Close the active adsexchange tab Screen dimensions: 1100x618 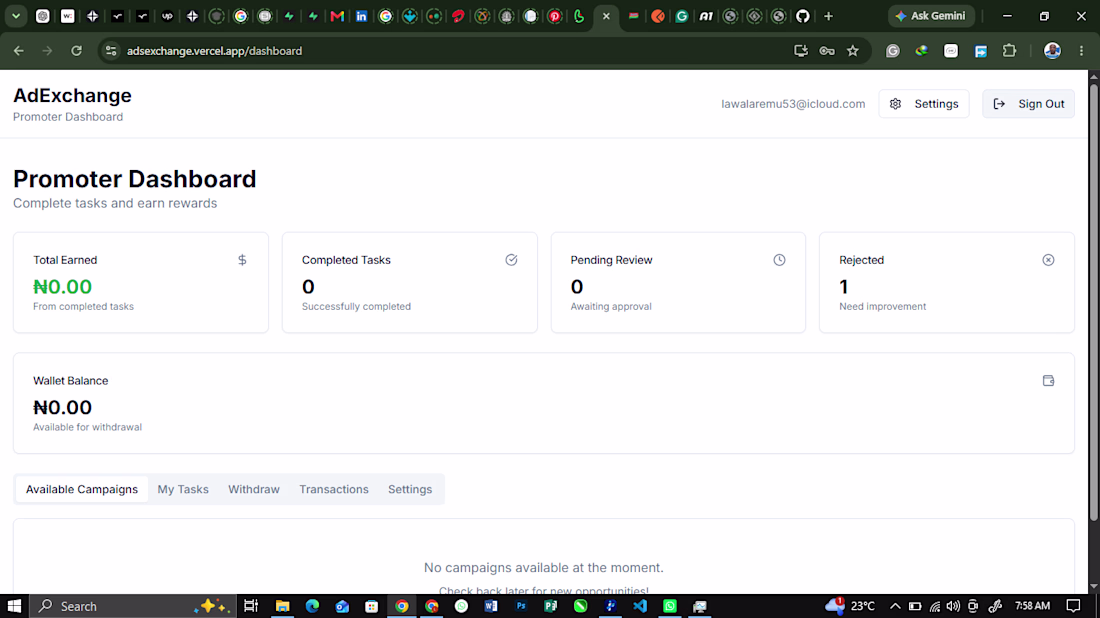(x=606, y=16)
